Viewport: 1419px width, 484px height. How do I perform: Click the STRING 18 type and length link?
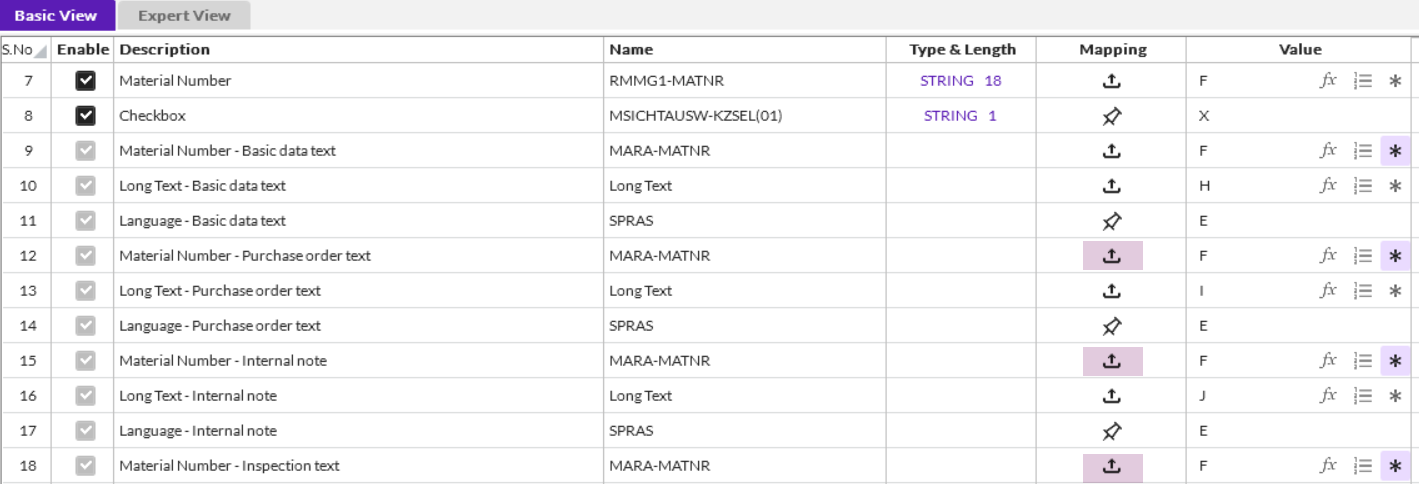(x=960, y=81)
